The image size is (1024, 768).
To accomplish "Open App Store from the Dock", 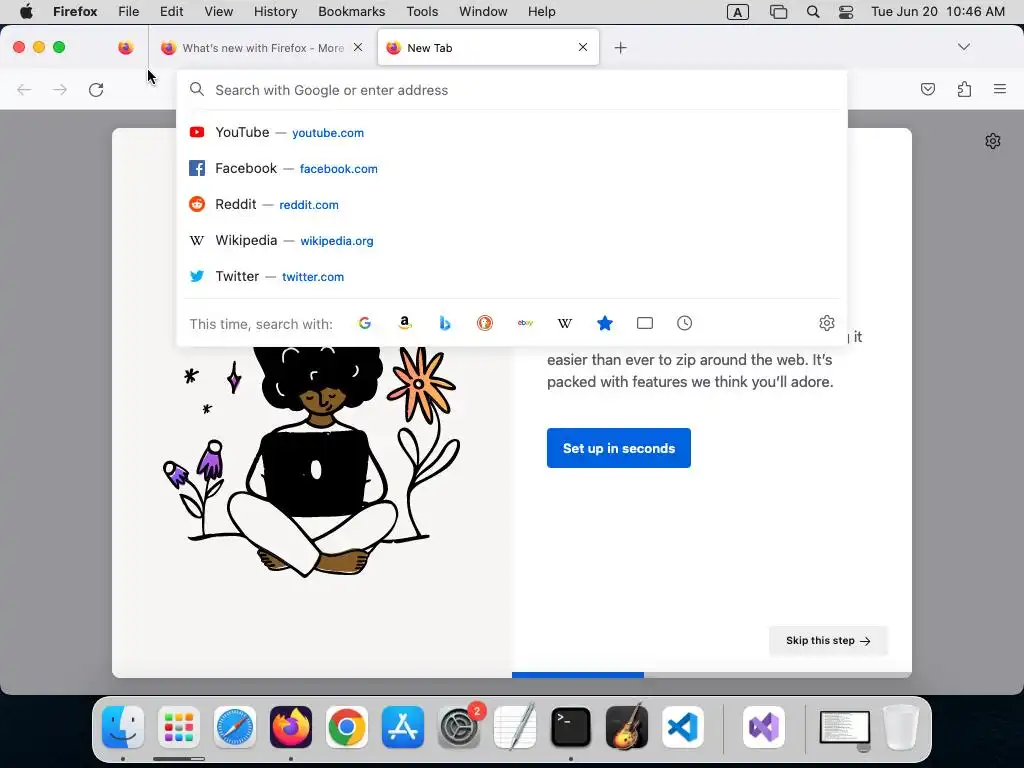I will (403, 727).
